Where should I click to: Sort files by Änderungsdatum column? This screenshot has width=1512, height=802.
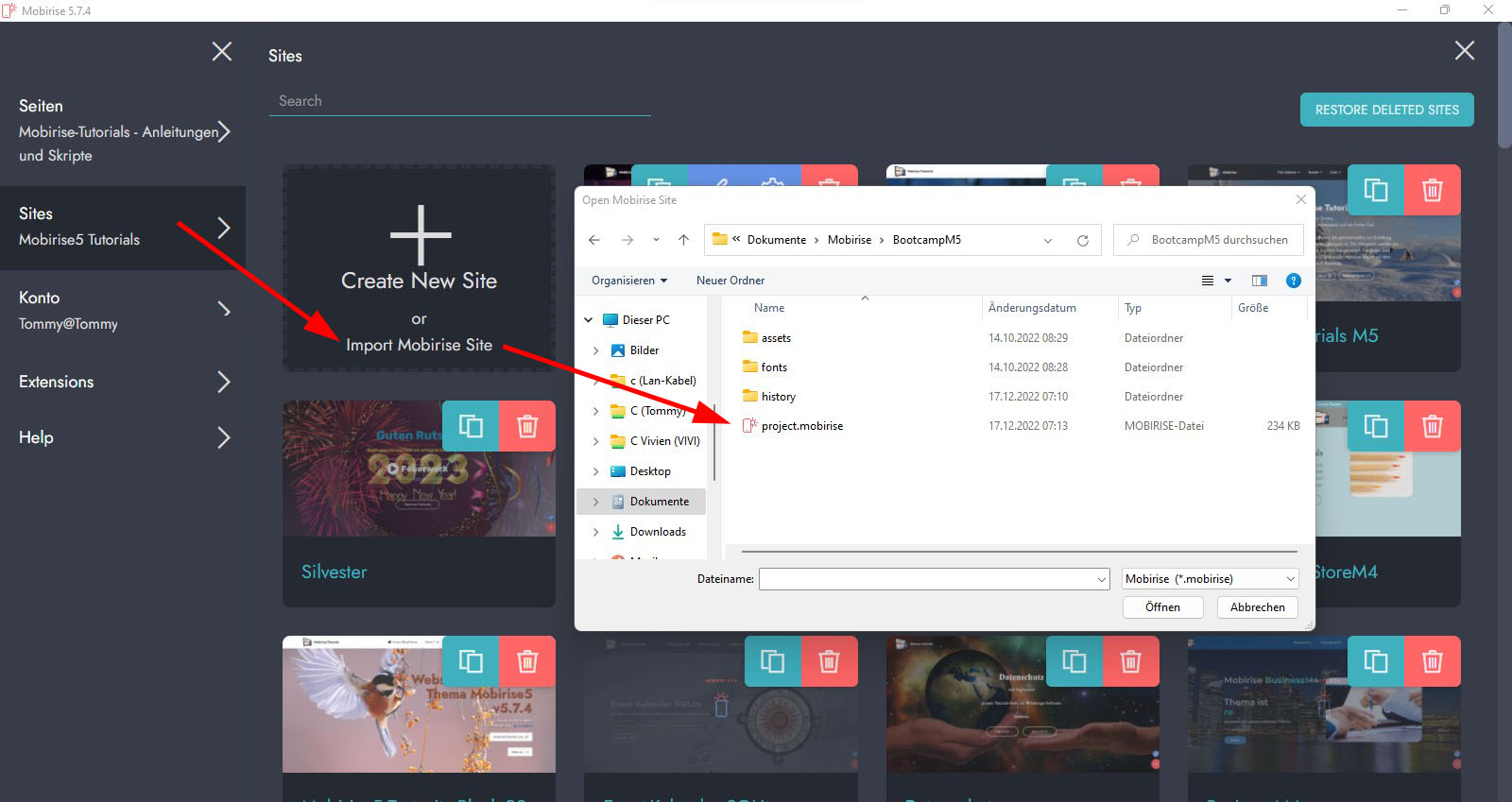point(1032,308)
